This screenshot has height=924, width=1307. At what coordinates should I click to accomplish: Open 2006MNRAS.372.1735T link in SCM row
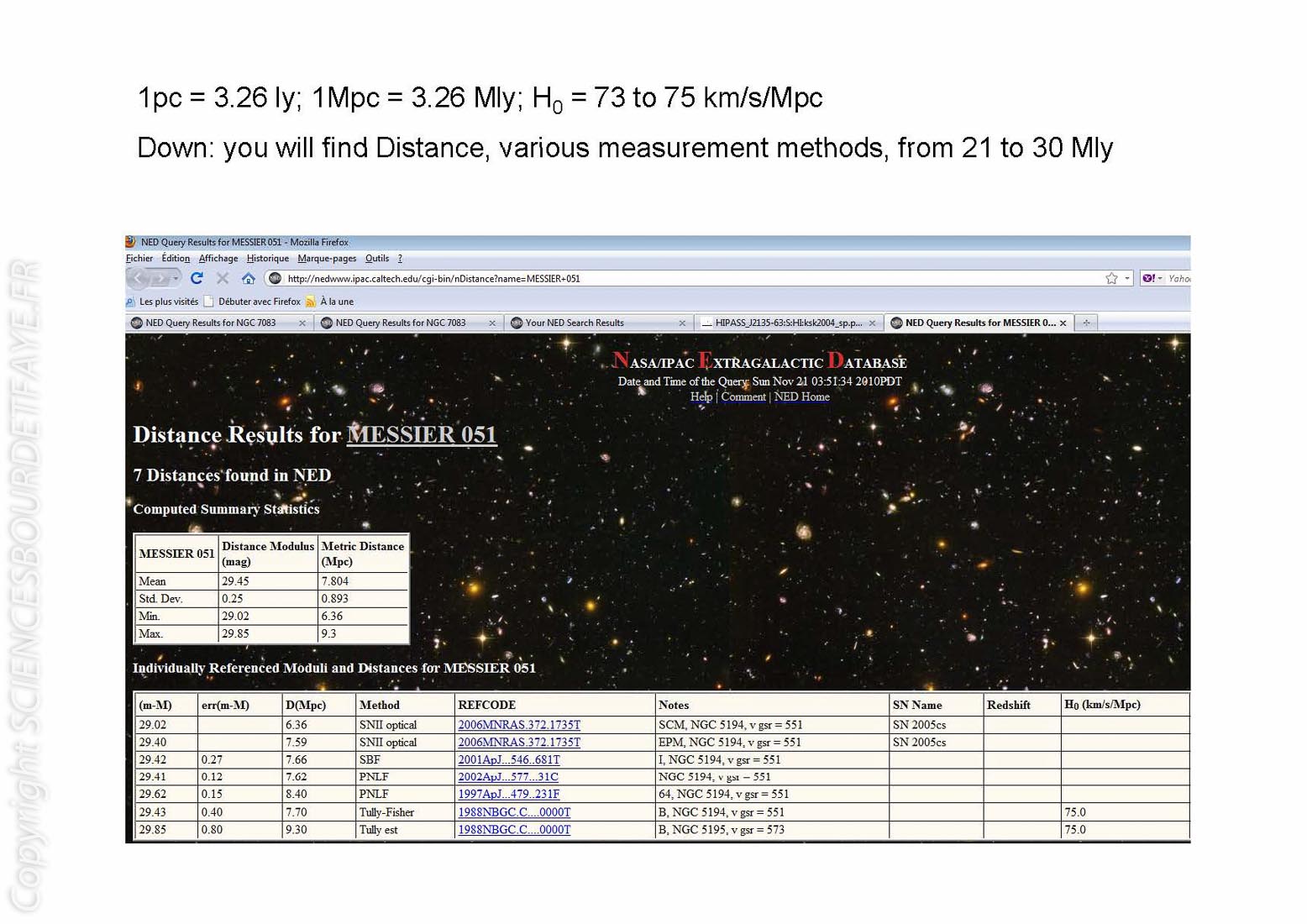pyautogui.click(x=519, y=725)
